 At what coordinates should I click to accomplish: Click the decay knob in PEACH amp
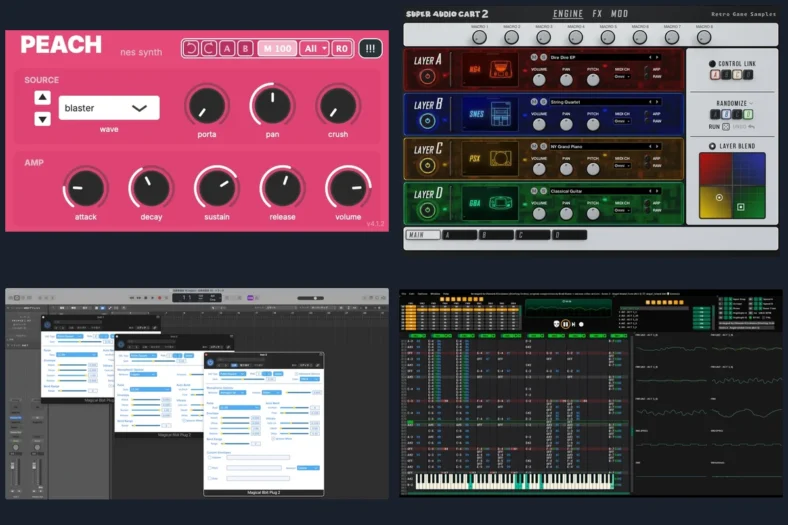point(151,188)
